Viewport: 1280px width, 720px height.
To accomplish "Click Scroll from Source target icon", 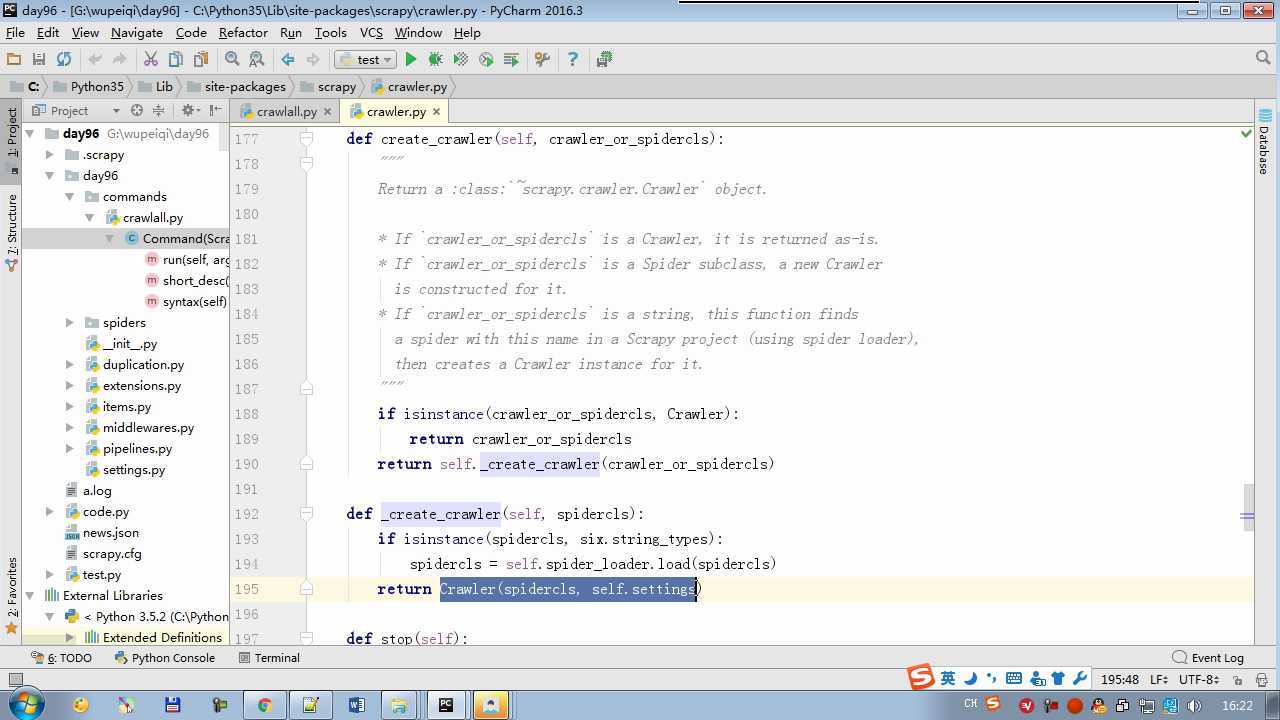I will tap(137, 111).
